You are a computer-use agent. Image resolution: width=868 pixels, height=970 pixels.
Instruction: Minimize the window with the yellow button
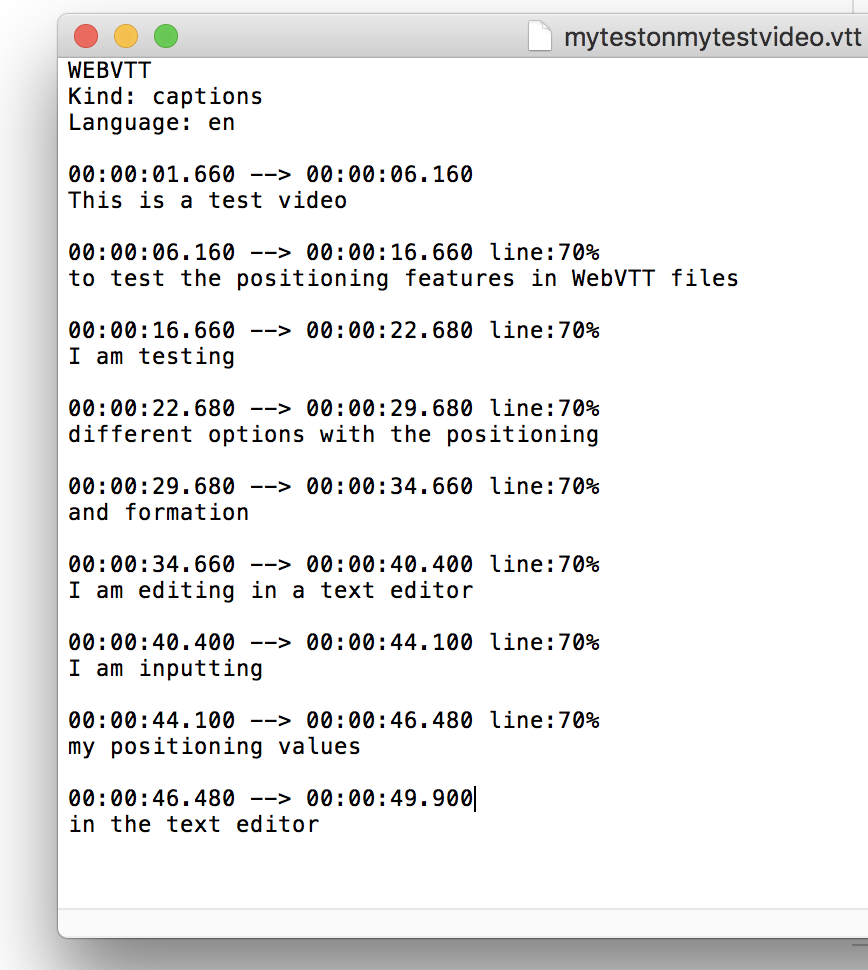pyautogui.click(x=126, y=37)
